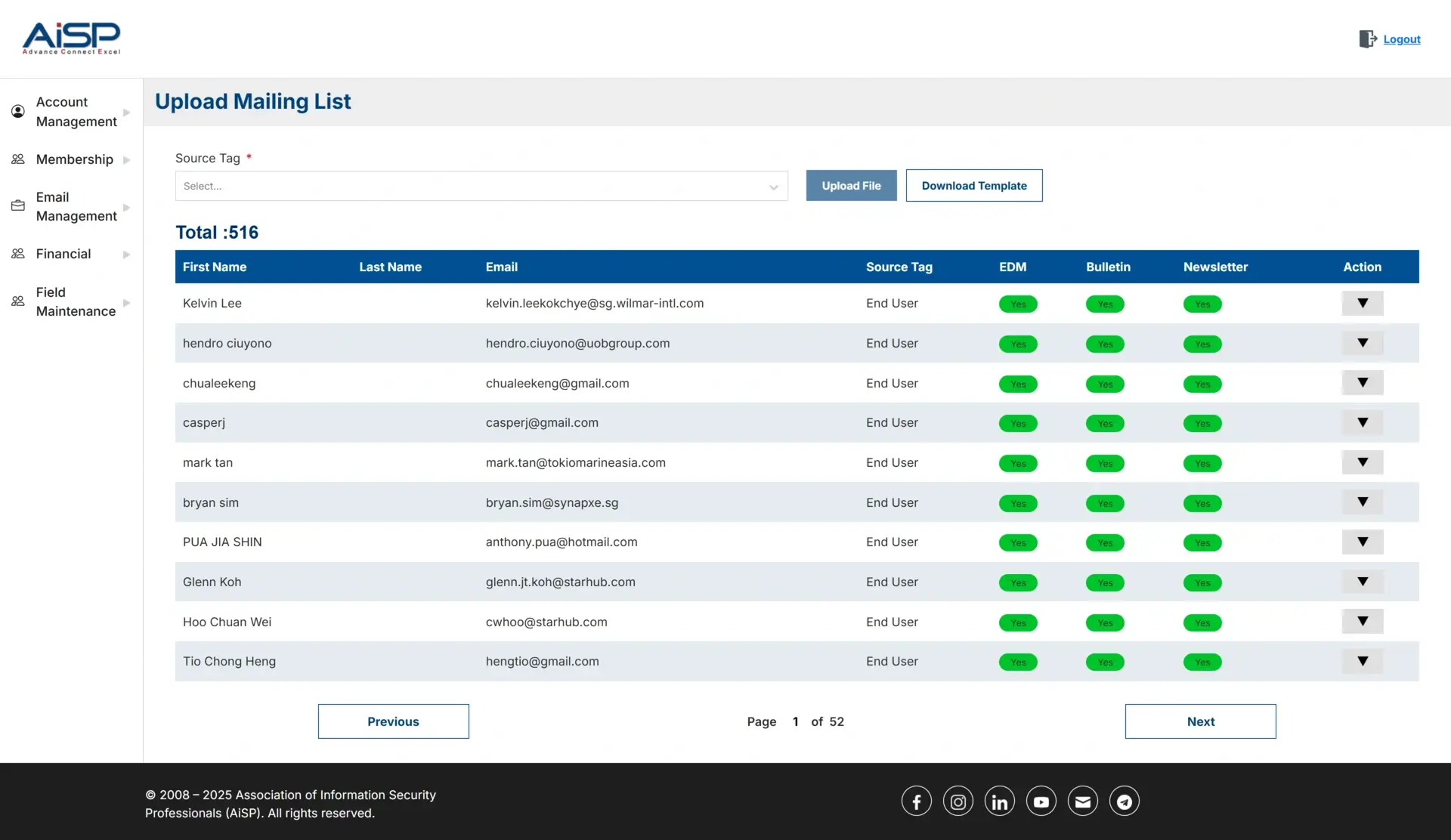Click the email envelope icon in footer
The height and width of the screenshot is (840, 1451).
point(1082,801)
